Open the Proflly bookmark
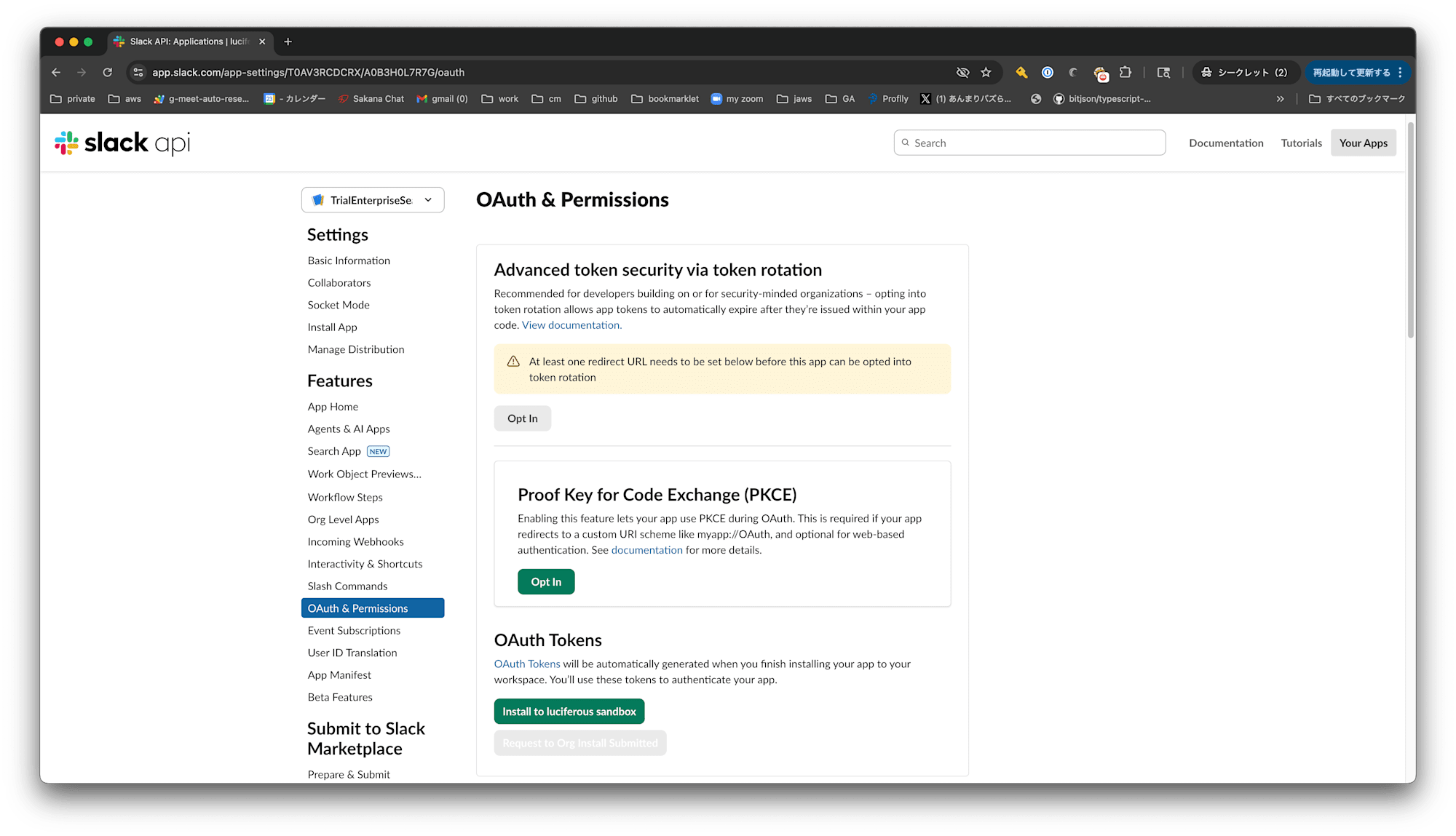 click(x=889, y=99)
